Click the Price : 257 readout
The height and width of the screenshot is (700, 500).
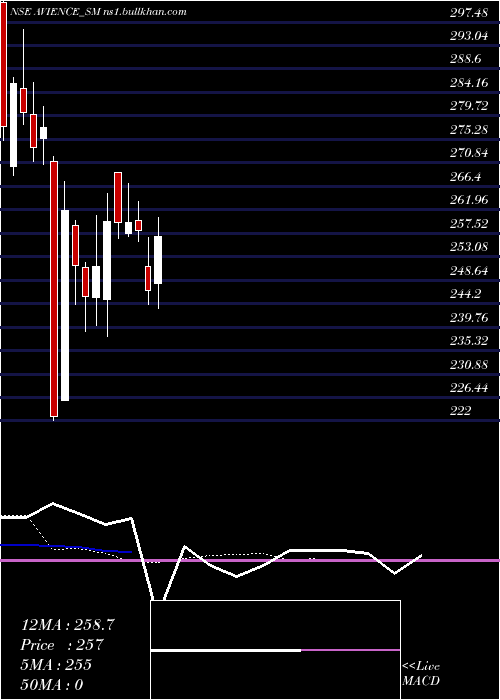pos(62,645)
